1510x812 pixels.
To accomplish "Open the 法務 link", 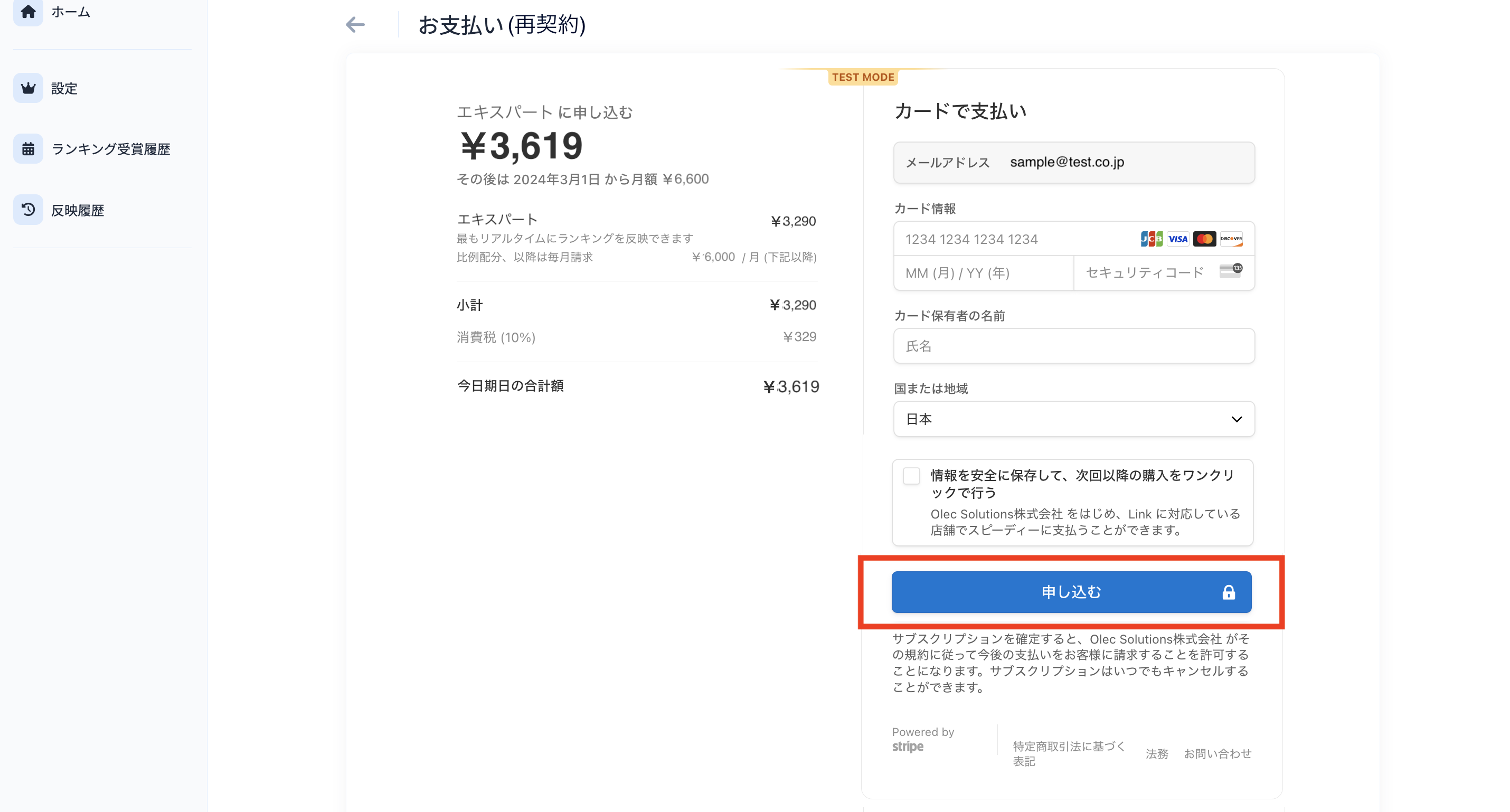I will click(1157, 753).
